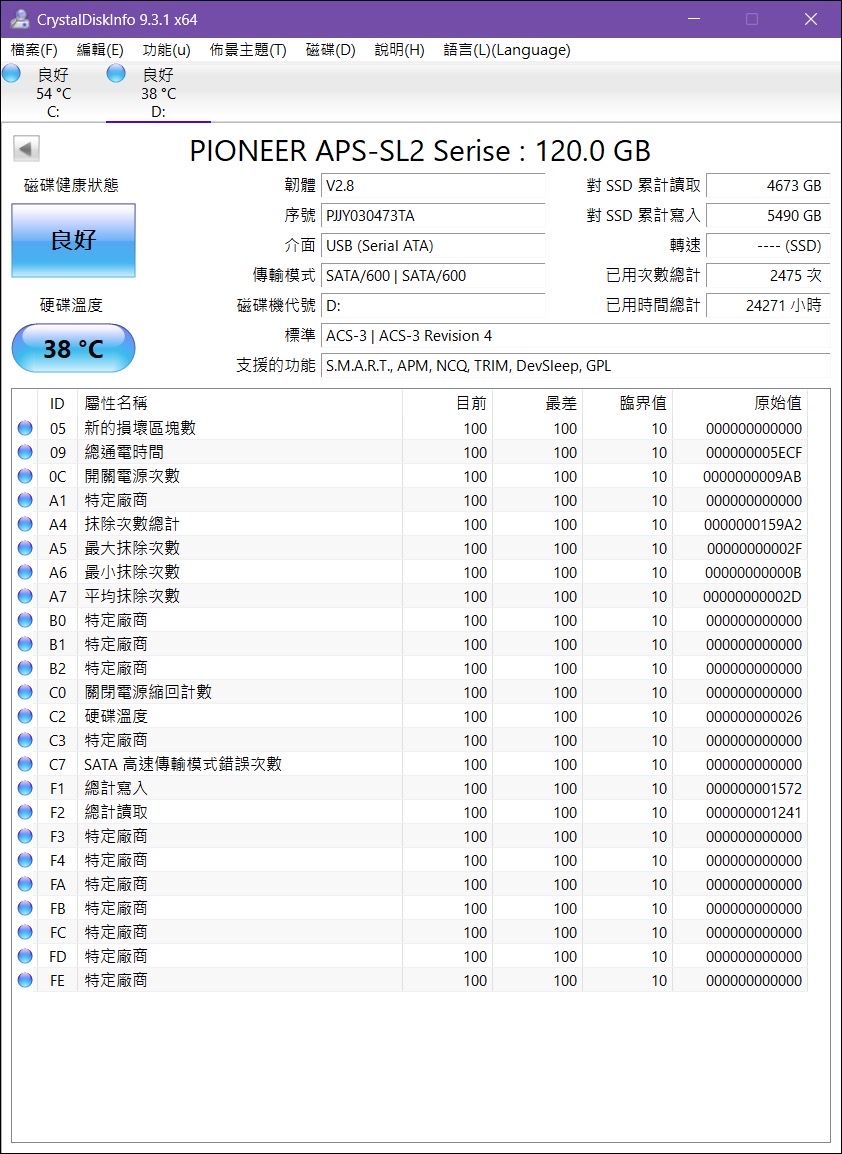Viewport: 842px width, 1154px height.
Task: Select the D: drive status orb
Action: (116, 73)
